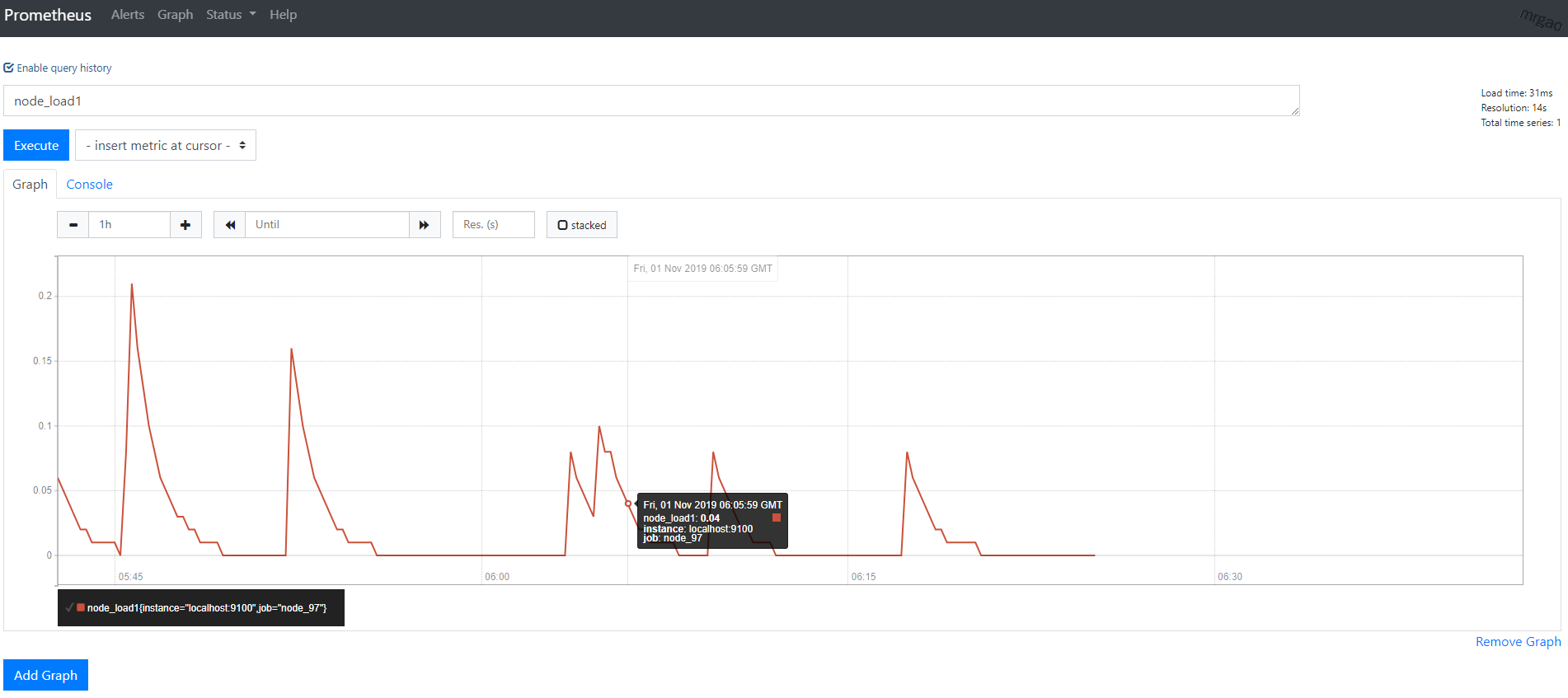Image resolution: width=1568 pixels, height=698 pixels.
Task: Open the Help menu item
Action: tap(283, 15)
